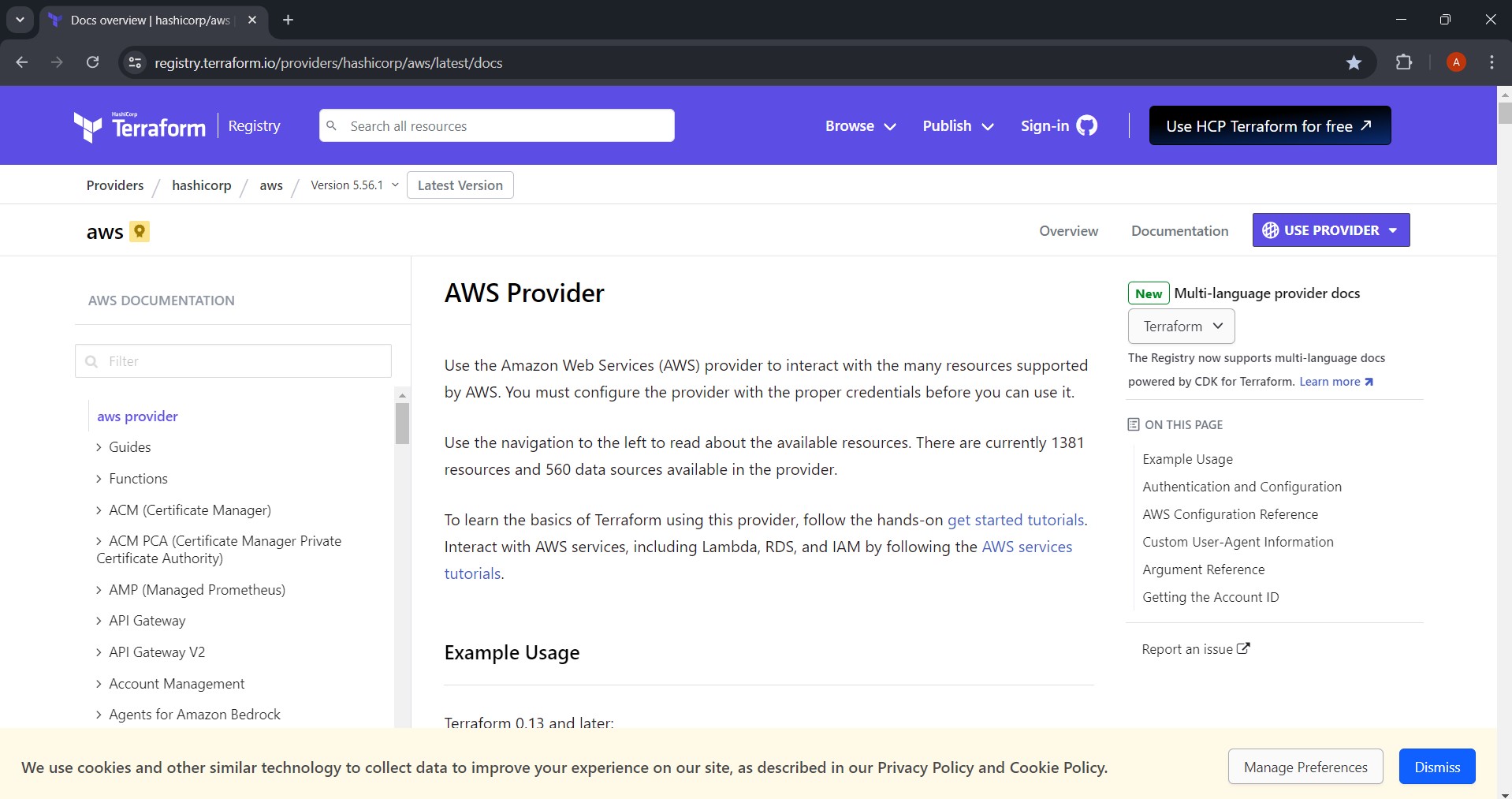Open the Chrome three-dot menu

pyautogui.click(x=1492, y=62)
